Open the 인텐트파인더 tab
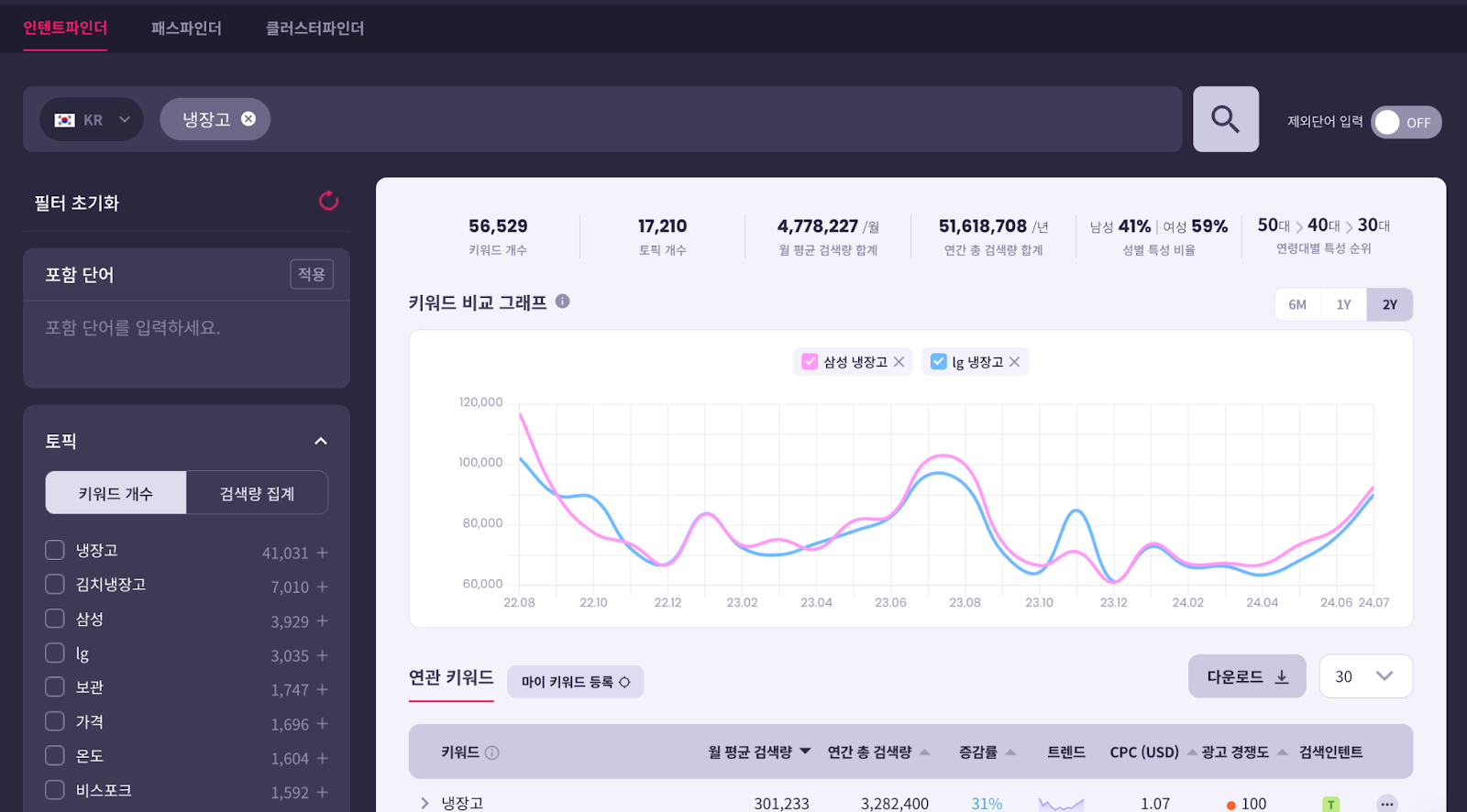The image size is (1467, 812). (65, 28)
